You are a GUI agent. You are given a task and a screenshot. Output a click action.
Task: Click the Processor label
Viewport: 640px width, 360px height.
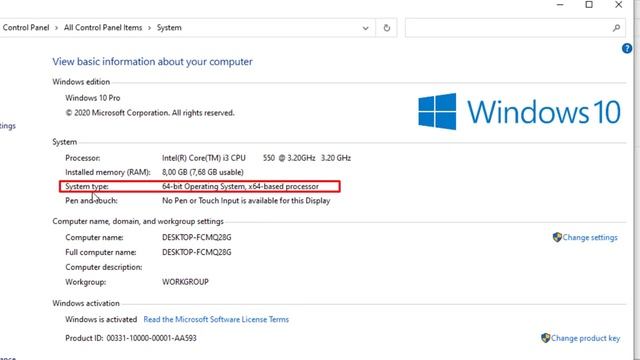82,158
